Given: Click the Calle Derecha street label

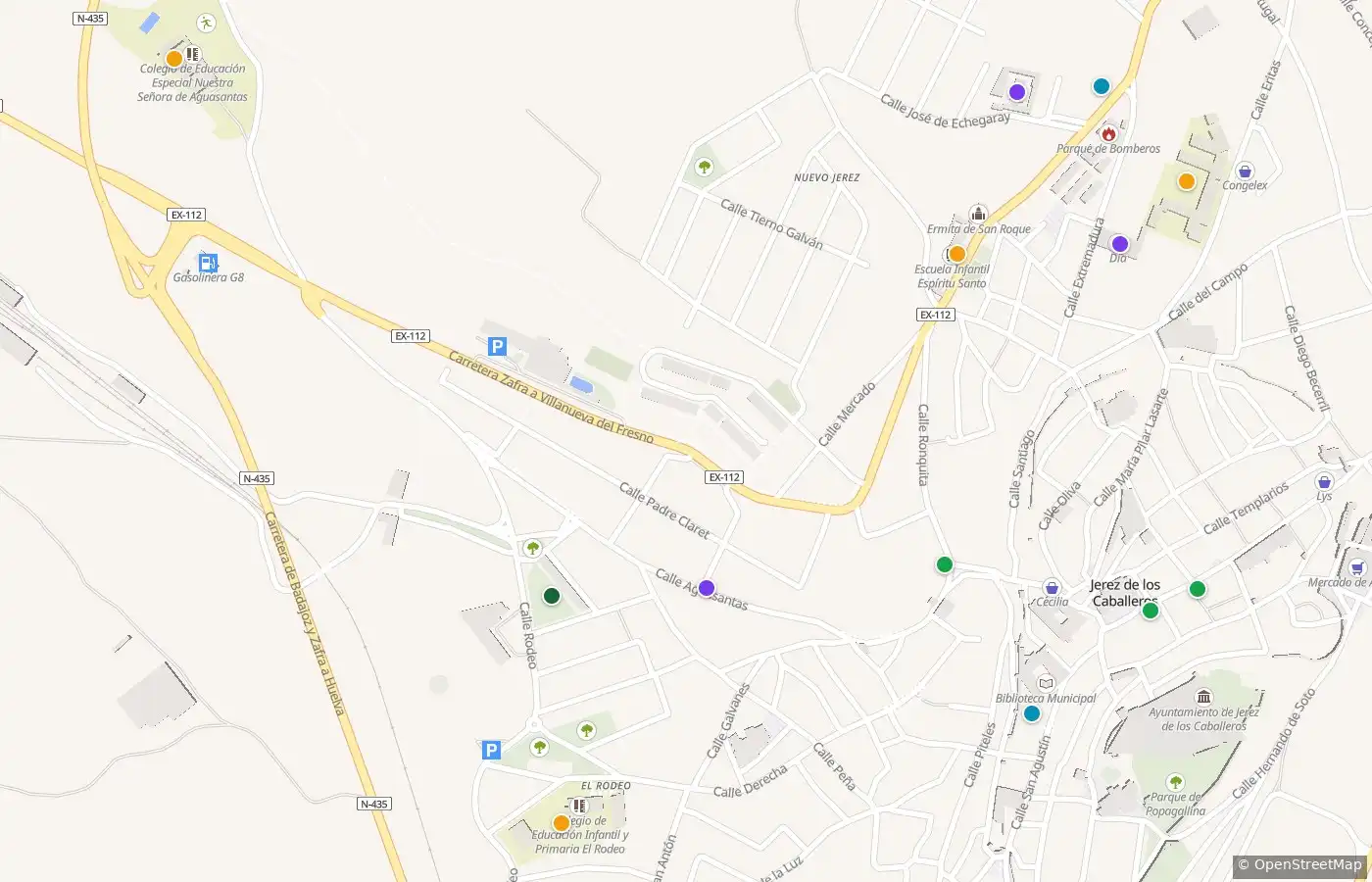Looking at the screenshot, I should click(x=751, y=782).
